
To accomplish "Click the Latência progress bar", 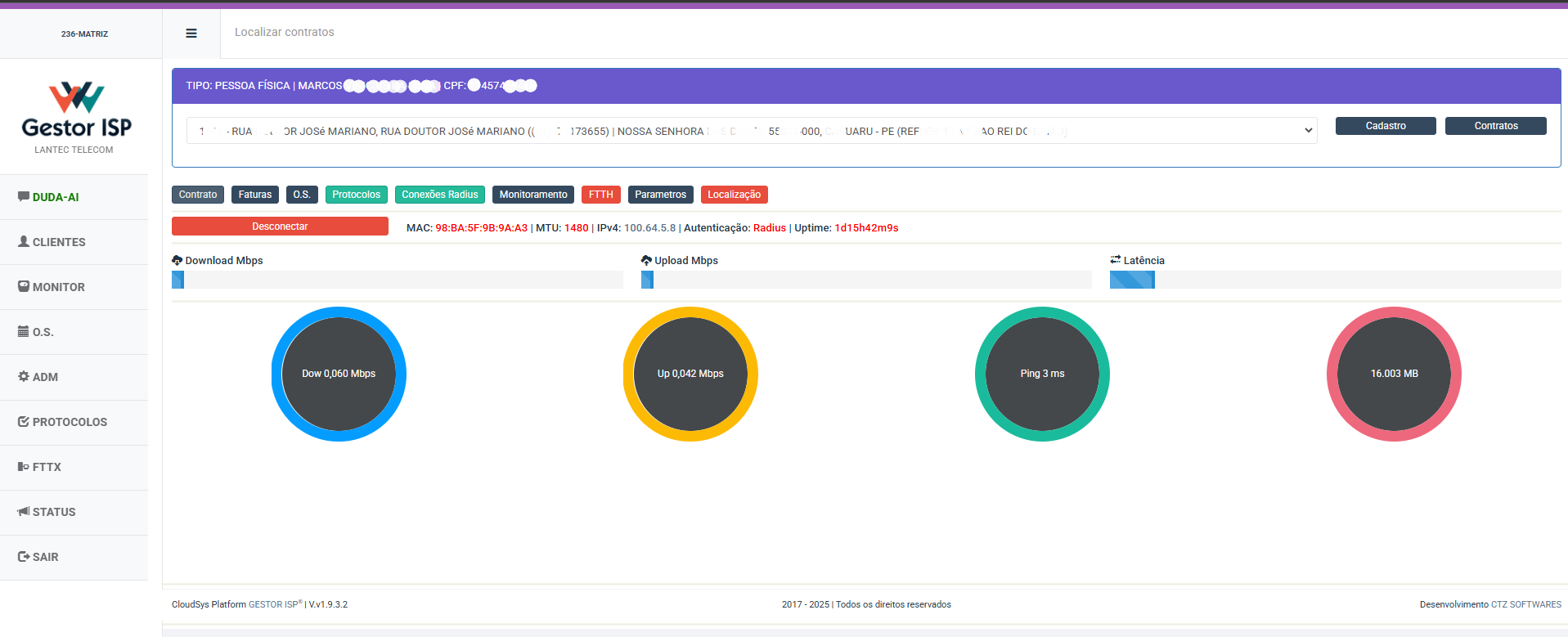I will [1335, 280].
